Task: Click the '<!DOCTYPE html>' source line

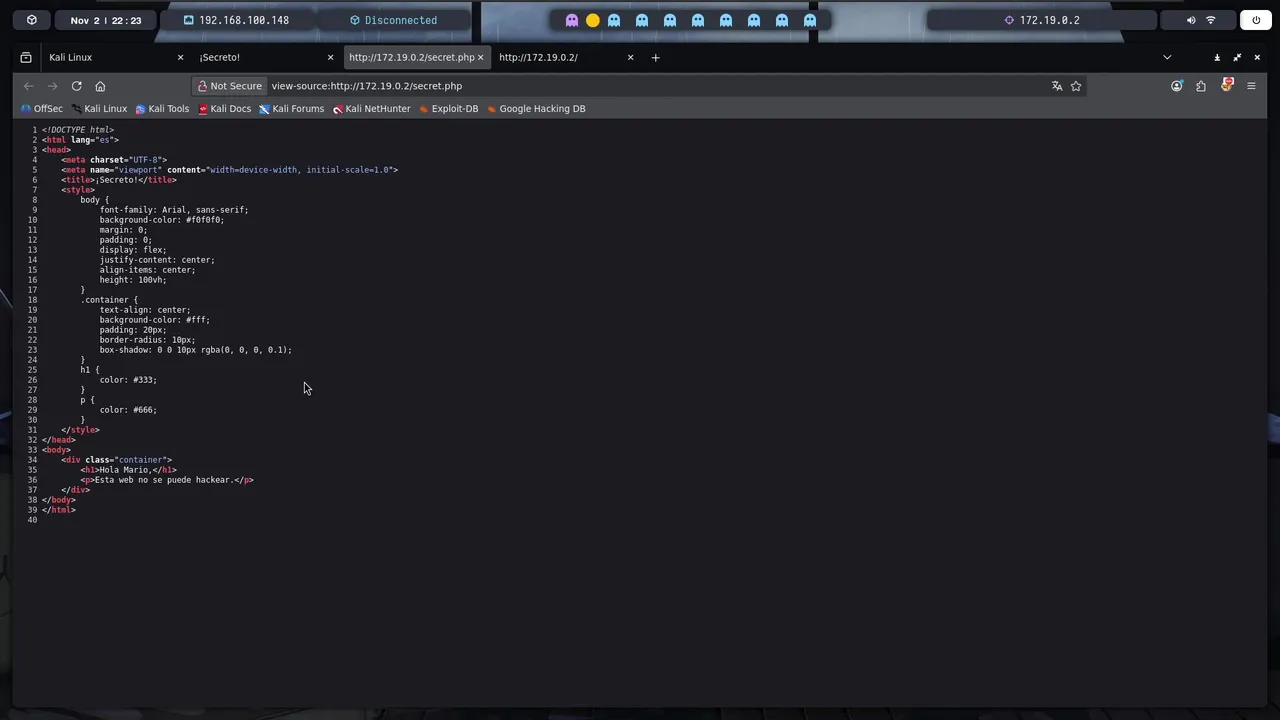Action: pos(78,130)
